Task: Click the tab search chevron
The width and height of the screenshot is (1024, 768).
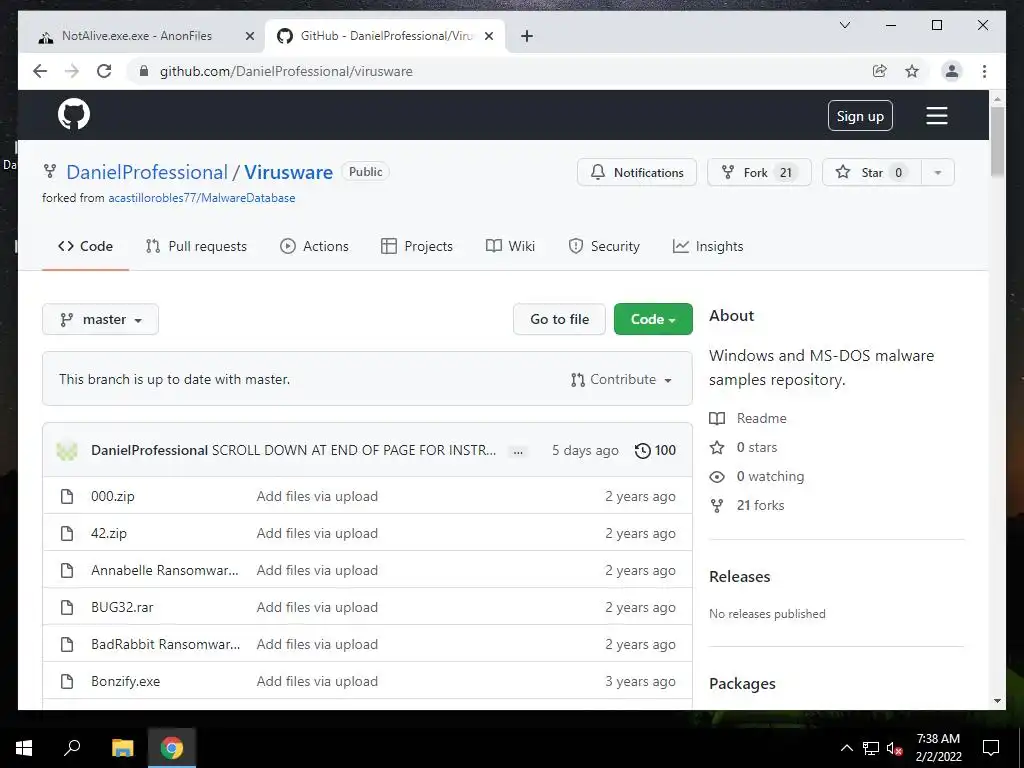Action: click(x=844, y=25)
